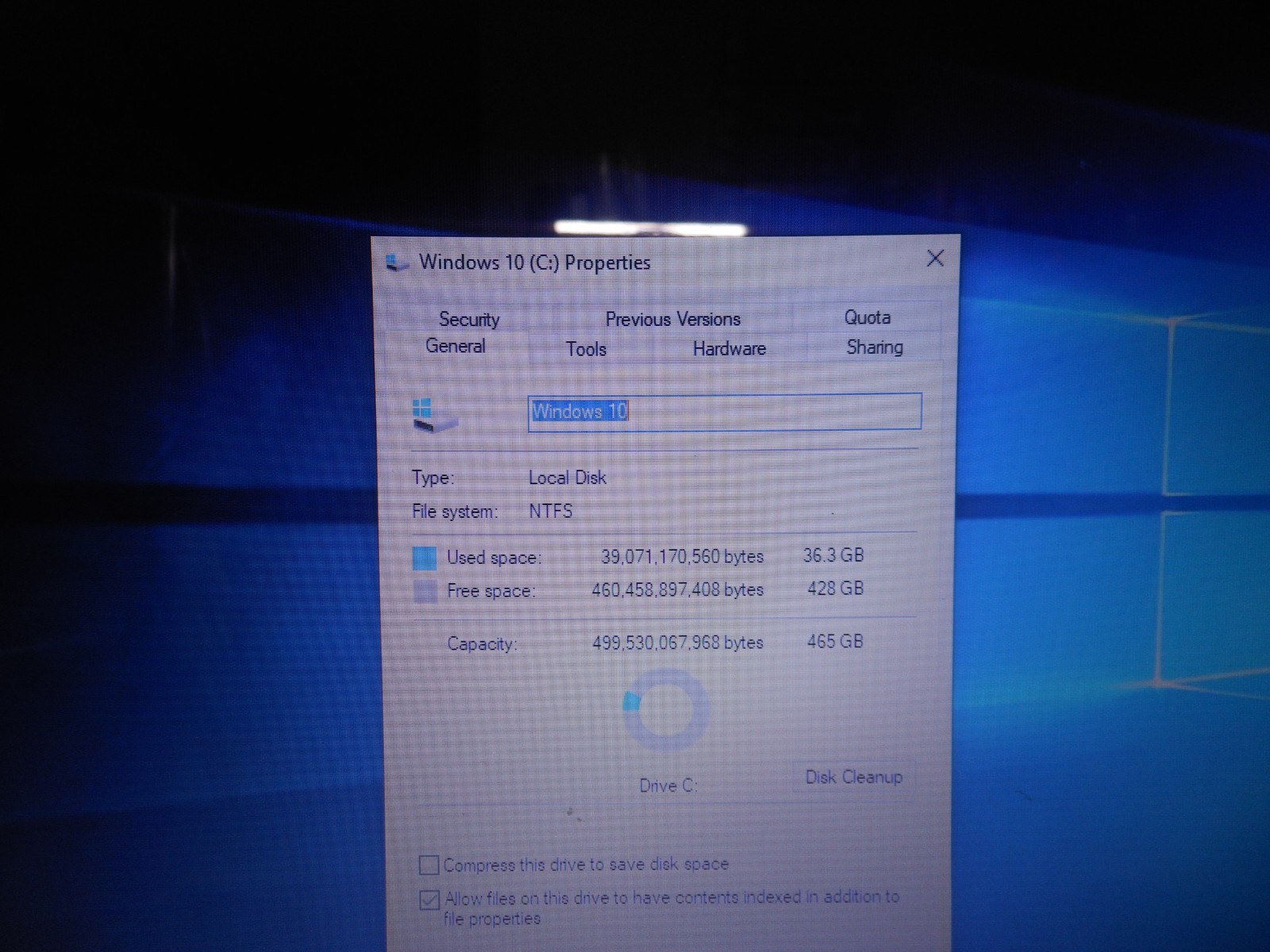Image resolution: width=1270 pixels, height=952 pixels.
Task: Click the disk usage donut chart
Action: pos(666,710)
